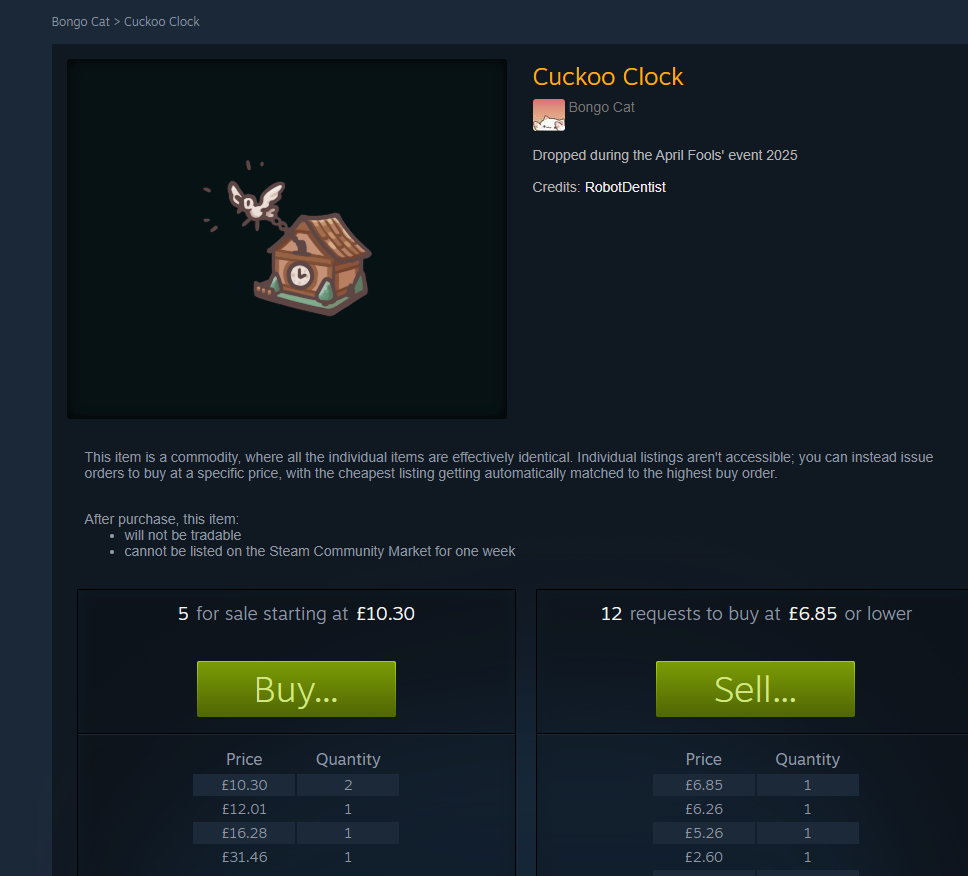
Task: Click the green Sell button
Action: click(x=755, y=689)
